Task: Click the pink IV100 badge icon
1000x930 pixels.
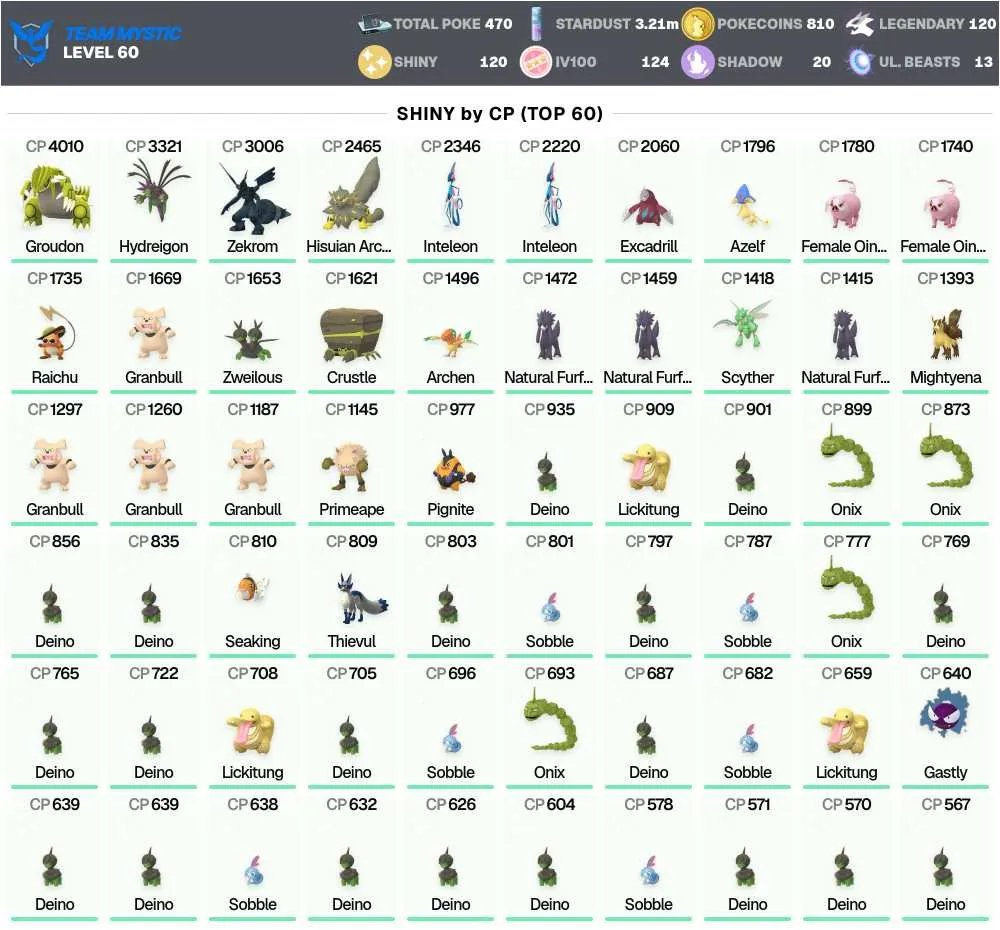Action: coord(536,62)
